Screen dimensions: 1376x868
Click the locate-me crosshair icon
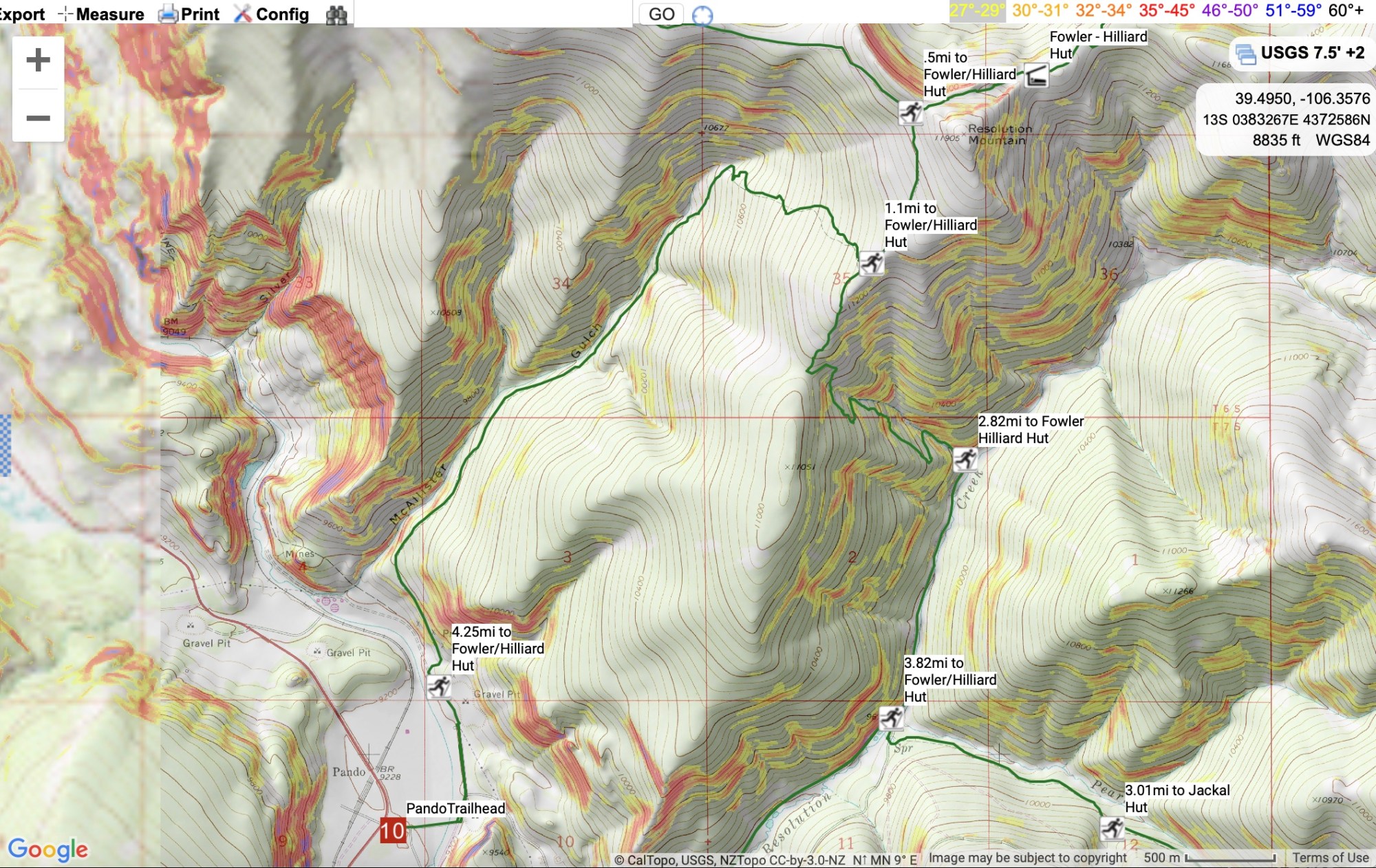(702, 15)
